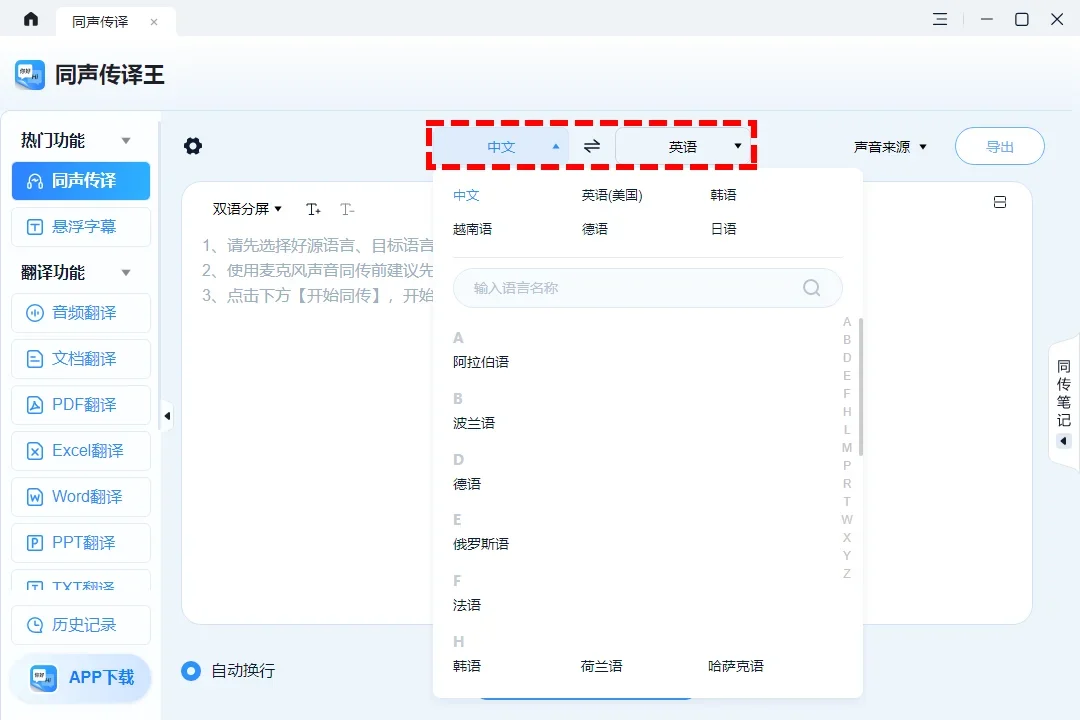Screen dimensions: 1080x720
Task: Choose 荷兰语 from the list
Action: coord(601,666)
